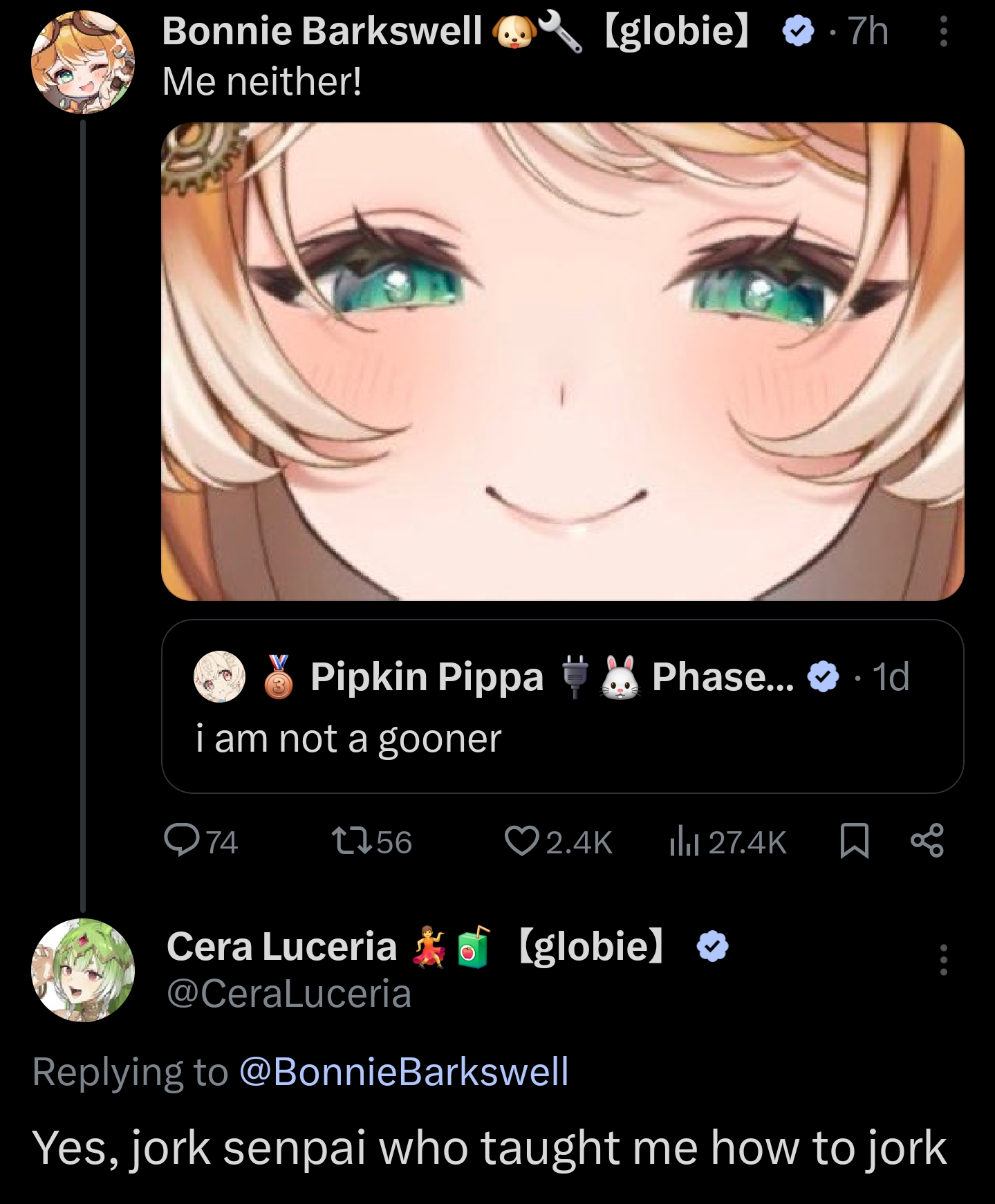The width and height of the screenshot is (995, 1204).
Task: Open the anime face image attachment
Action: (x=562, y=361)
